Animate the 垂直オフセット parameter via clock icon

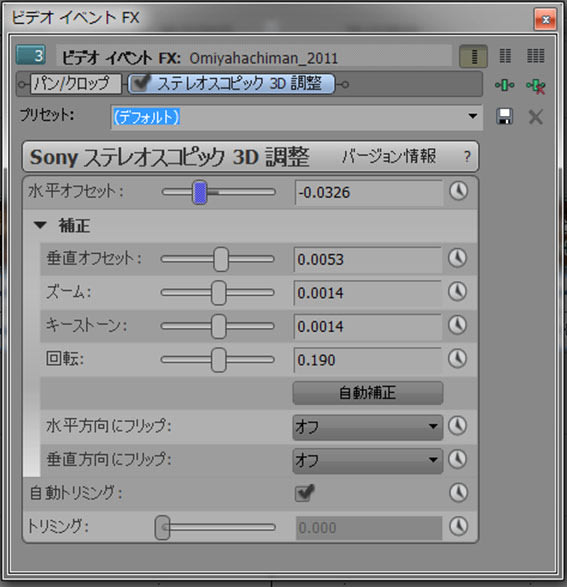click(x=457, y=258)
